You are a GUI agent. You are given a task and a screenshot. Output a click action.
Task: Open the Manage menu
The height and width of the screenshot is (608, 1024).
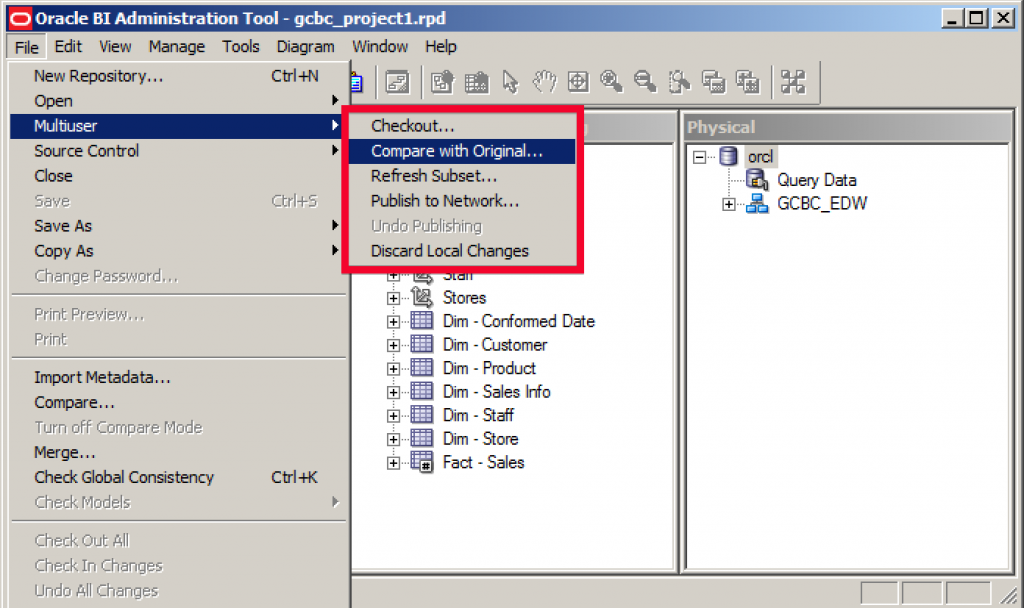pyautogui.click(x=176, y=47)
